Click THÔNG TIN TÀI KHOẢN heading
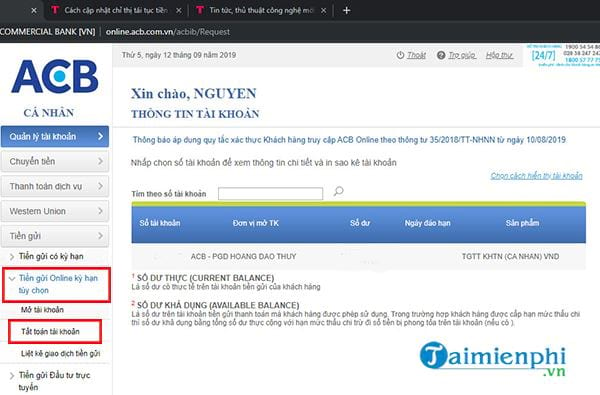The height and width of the screenshot is (395, 600). click(x=195, y=114)
